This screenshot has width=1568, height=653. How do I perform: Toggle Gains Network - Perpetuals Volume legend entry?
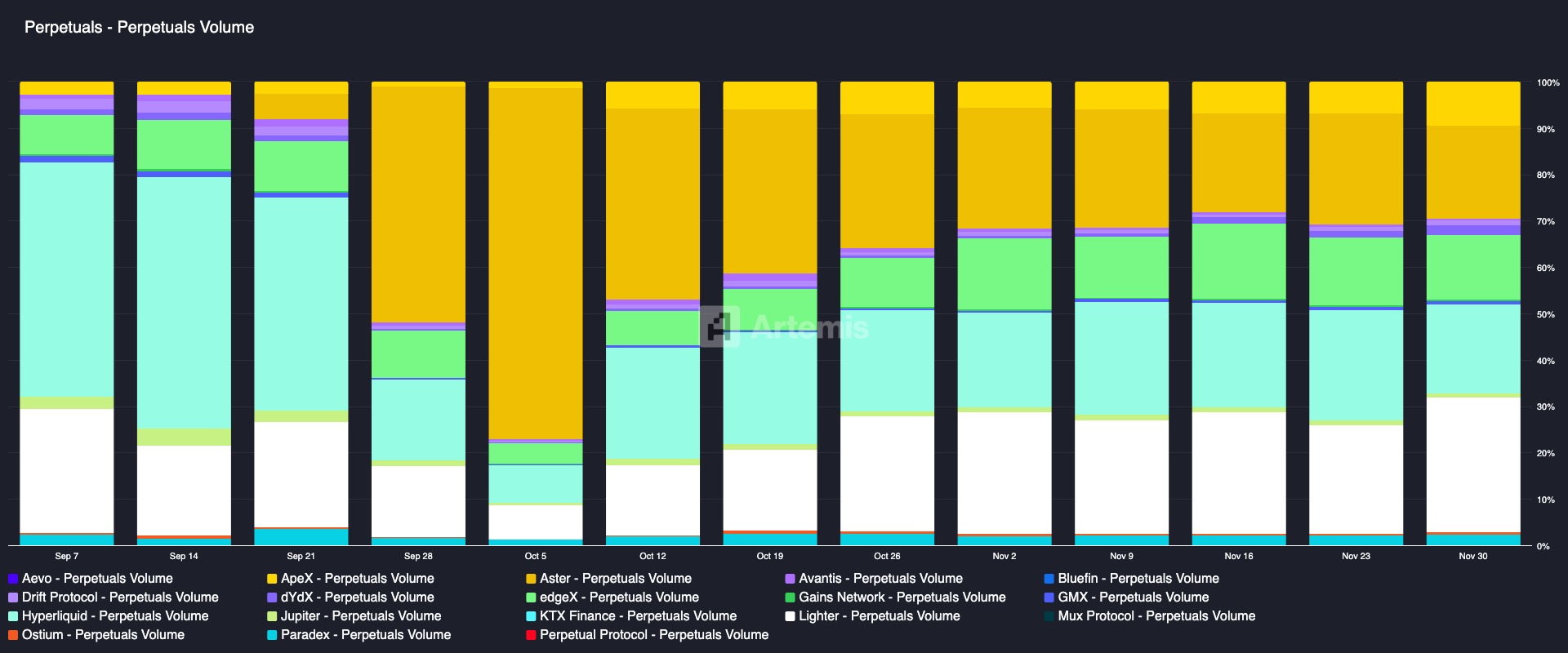pyautogui.click(x=902, y=597)
